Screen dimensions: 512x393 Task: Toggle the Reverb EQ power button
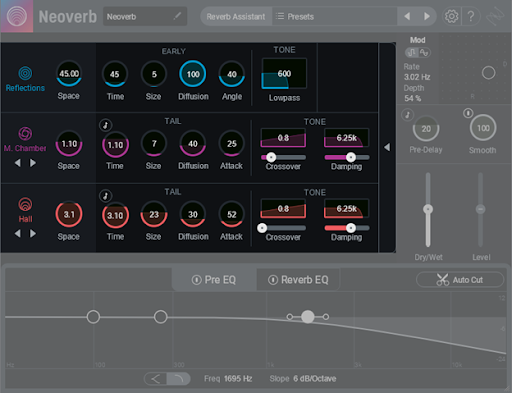[273, 280]
